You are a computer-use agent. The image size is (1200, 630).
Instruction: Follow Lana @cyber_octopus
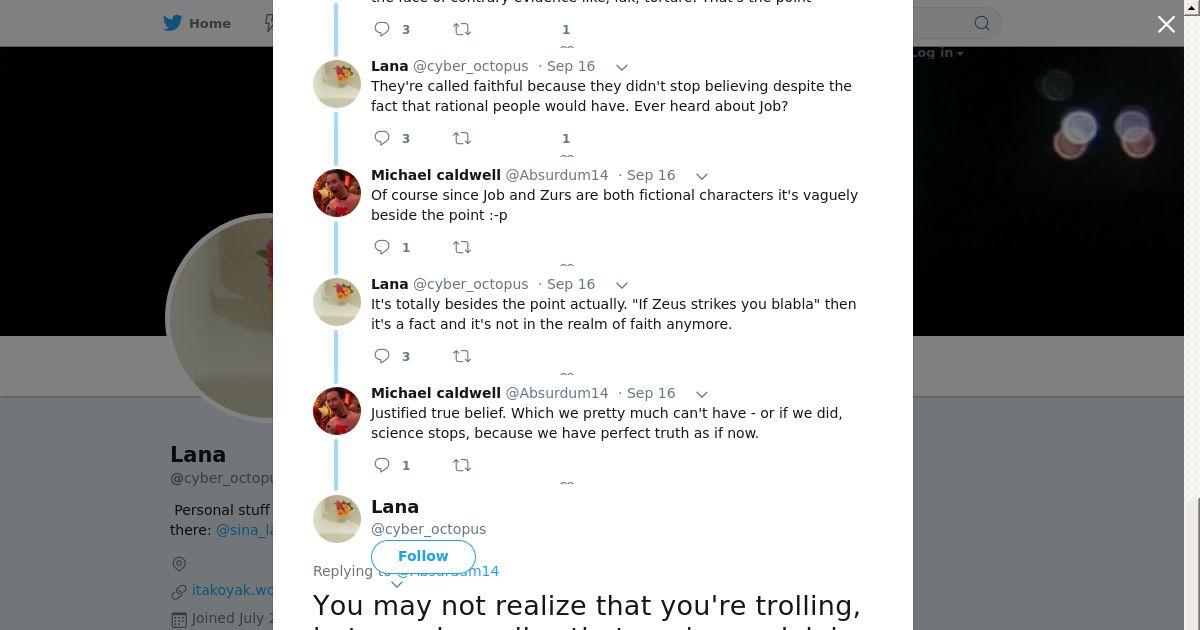423,556
